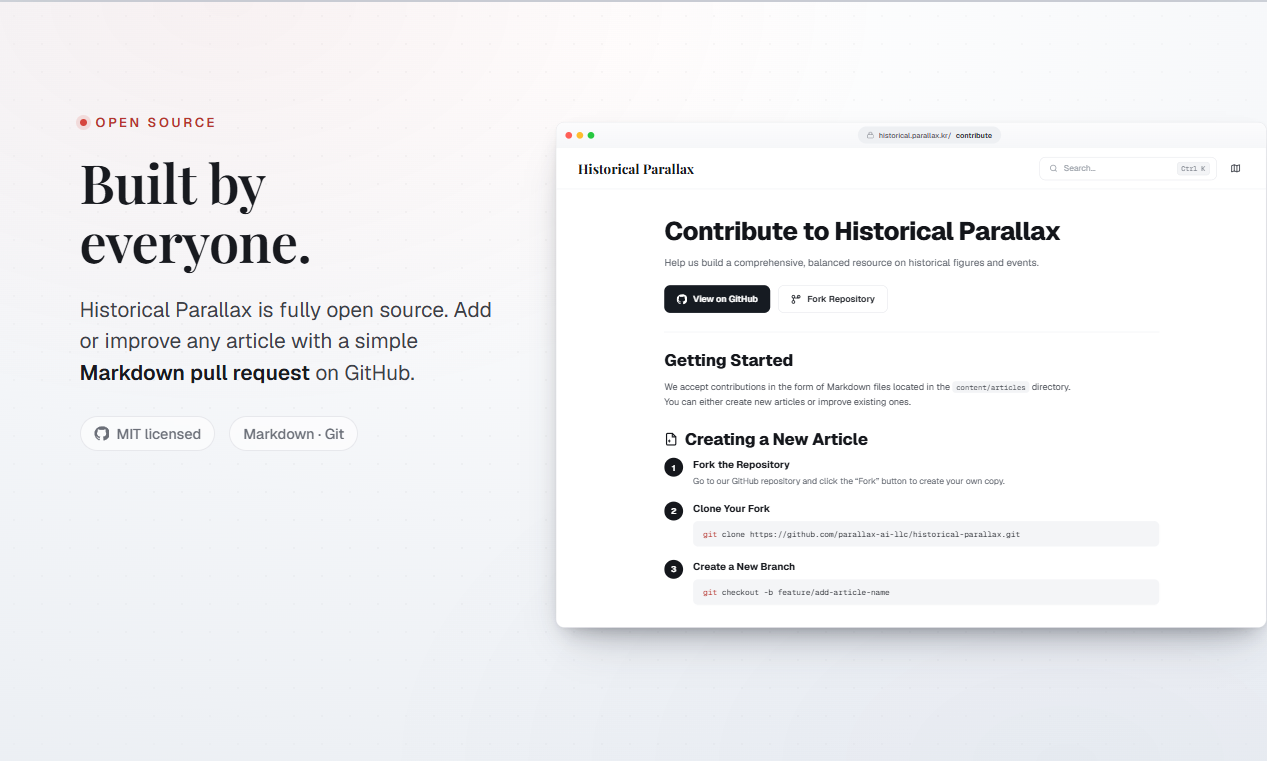The width and height of the screenshot is (1267, 761).
Task: Click the yellow window dot of the mock browser
Action: [580, 135]
